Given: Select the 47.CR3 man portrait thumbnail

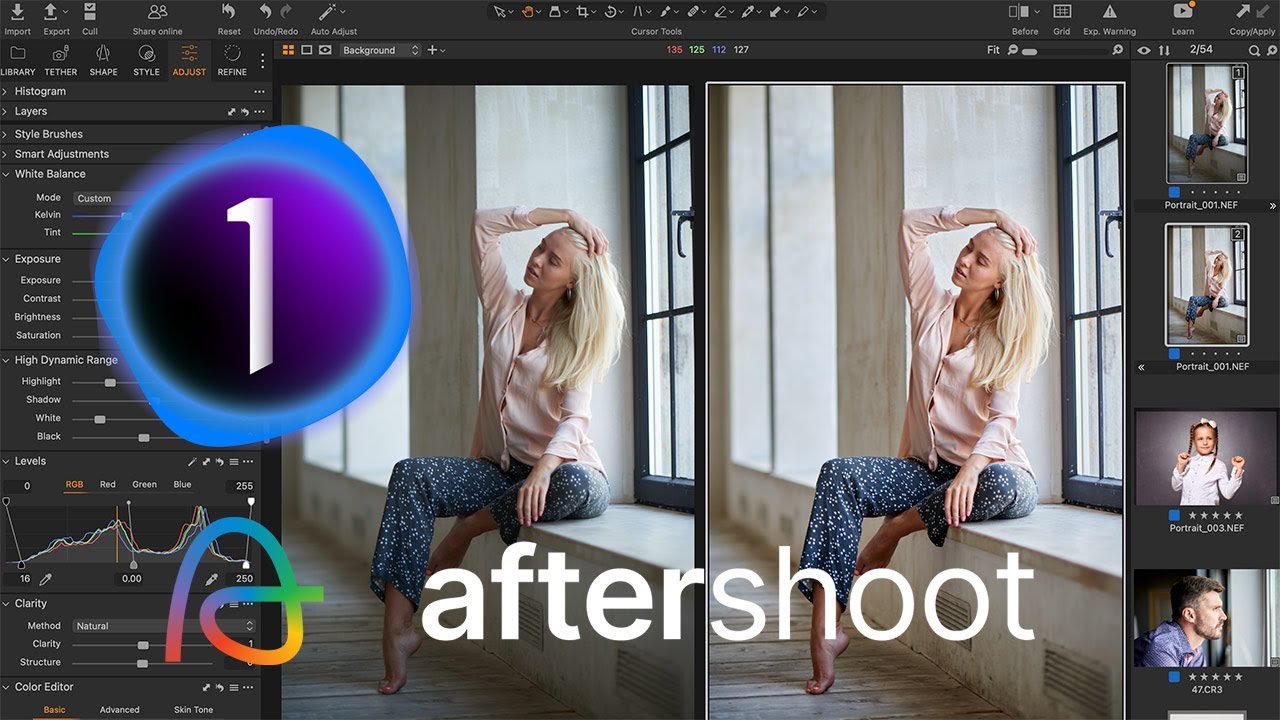Looking at the screenshot, I should (1207, 618).
